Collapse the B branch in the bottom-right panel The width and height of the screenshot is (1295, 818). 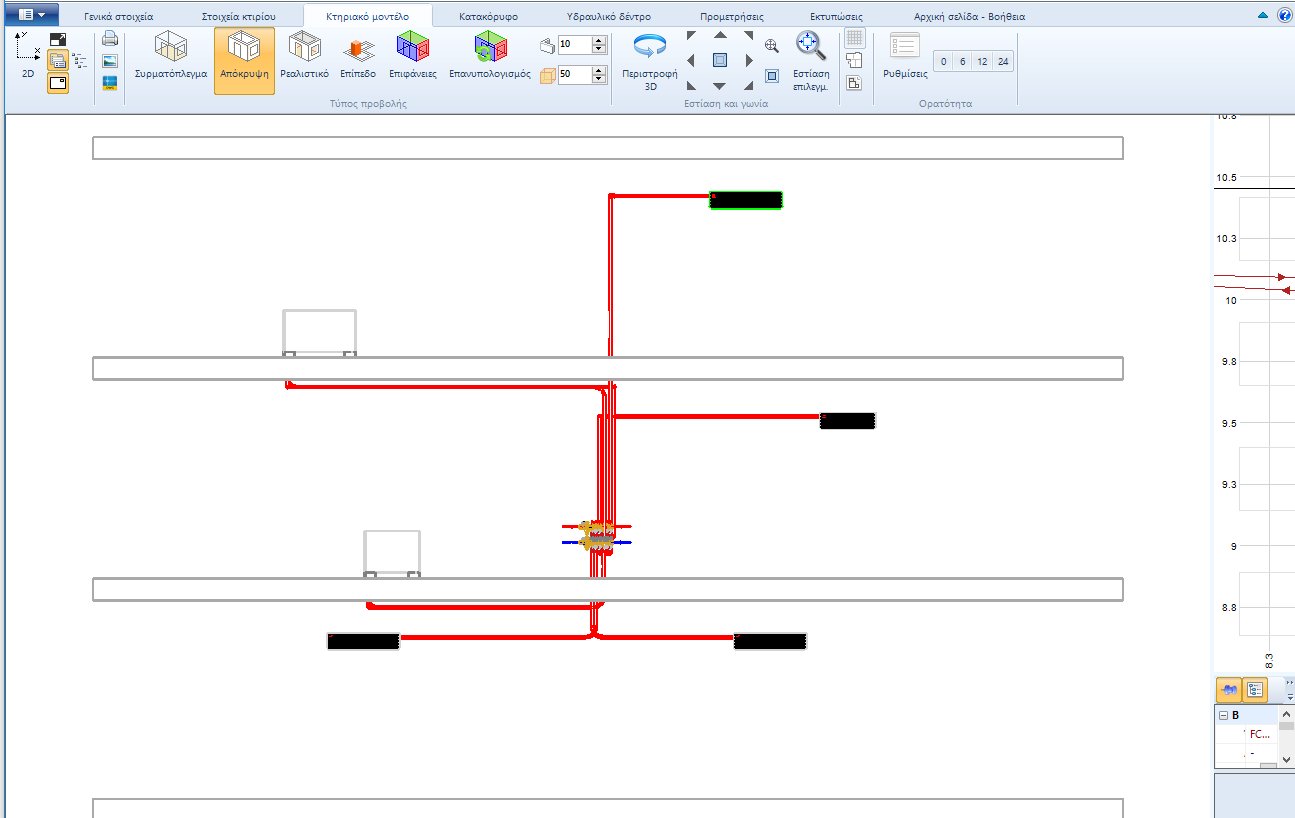click(1224, 714)
